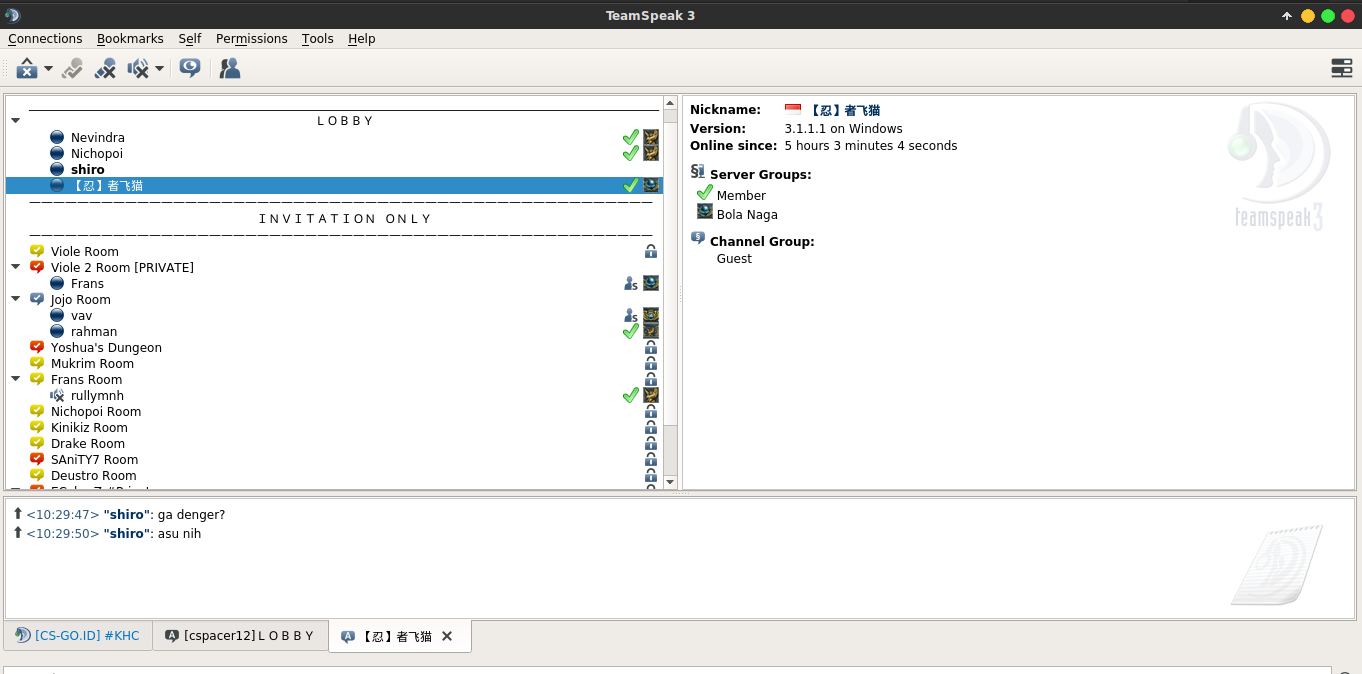Open the dropdown beside the disconnect icon

tap(46, 68)
